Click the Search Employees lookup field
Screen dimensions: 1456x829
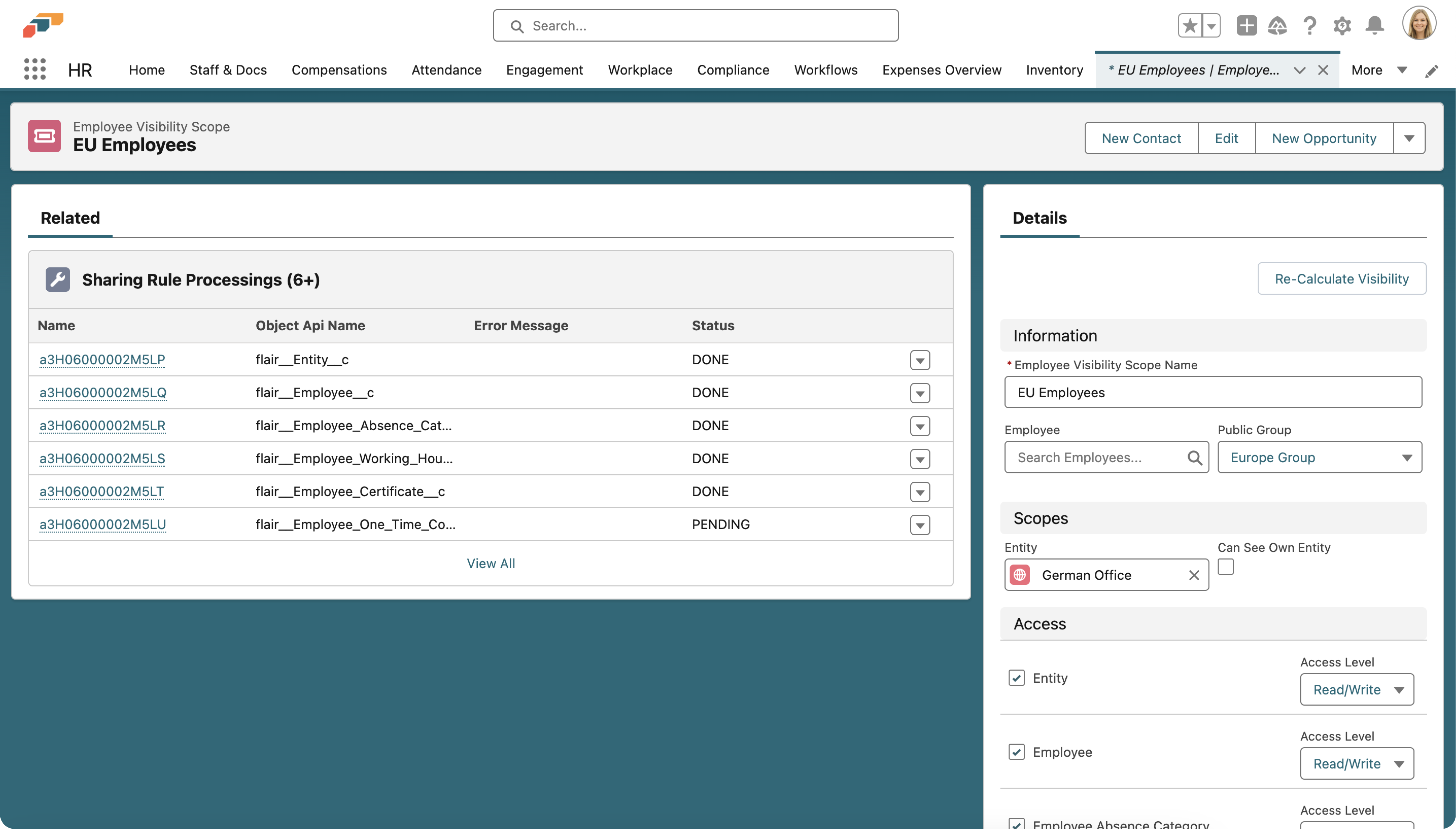click(1099, 457)
